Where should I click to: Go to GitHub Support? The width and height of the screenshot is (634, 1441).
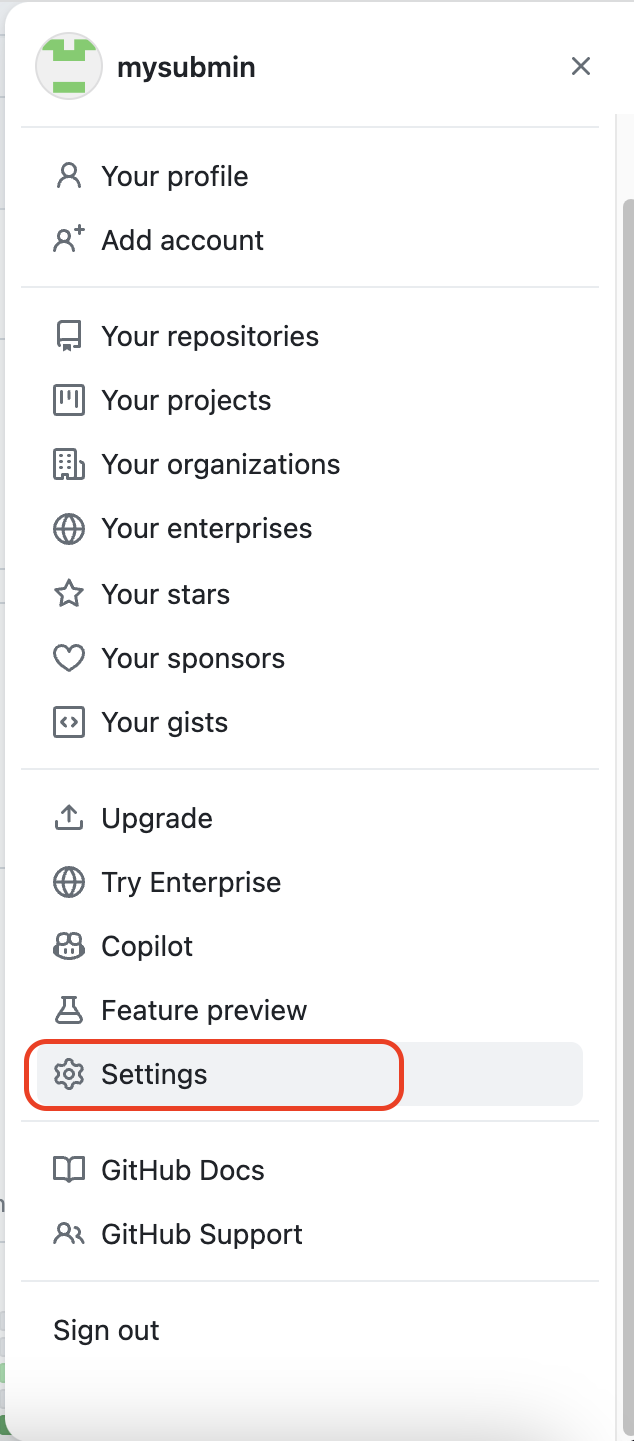click(x=201, y=1235)
